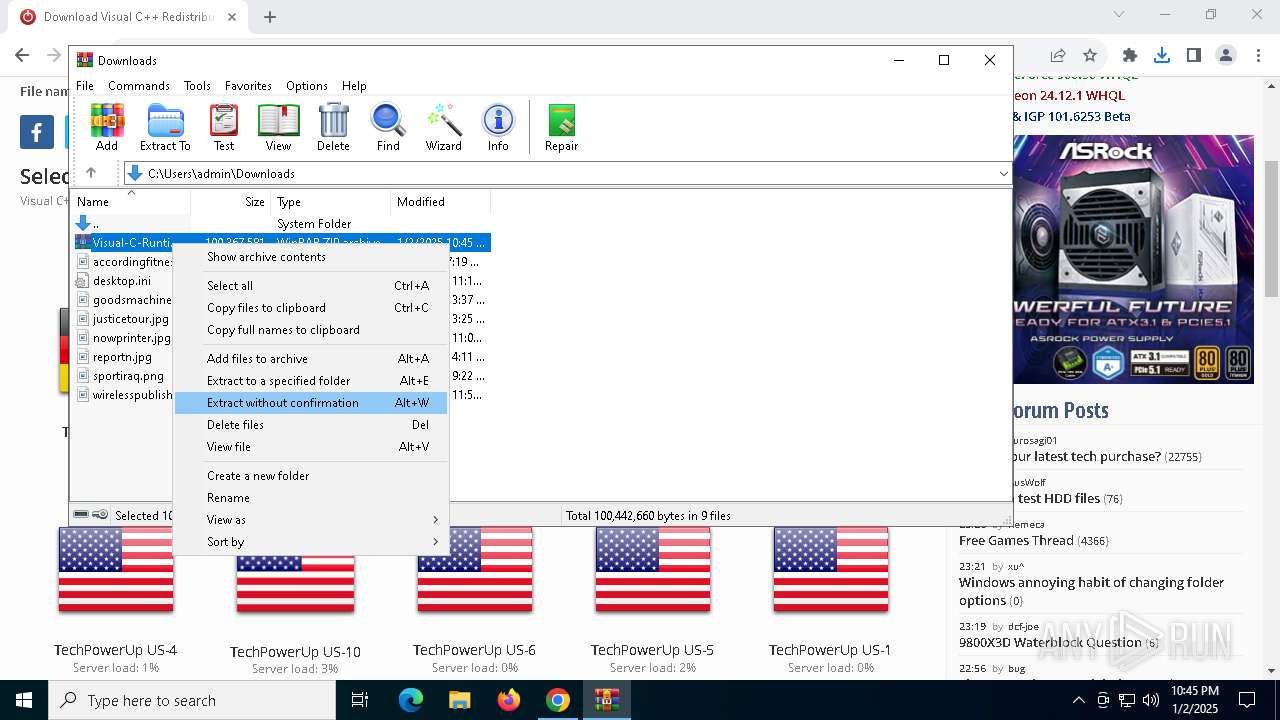Expand the Sort by submenu
Image resolution: width=1280 pixels, height=720 pixels.
point(311,541)
